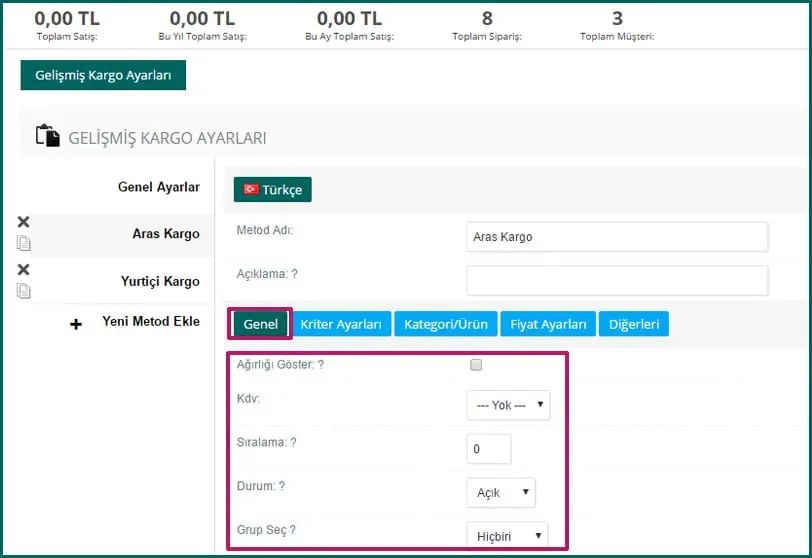
Task: Click the Metod Adı text field
Action: point(617,237)
